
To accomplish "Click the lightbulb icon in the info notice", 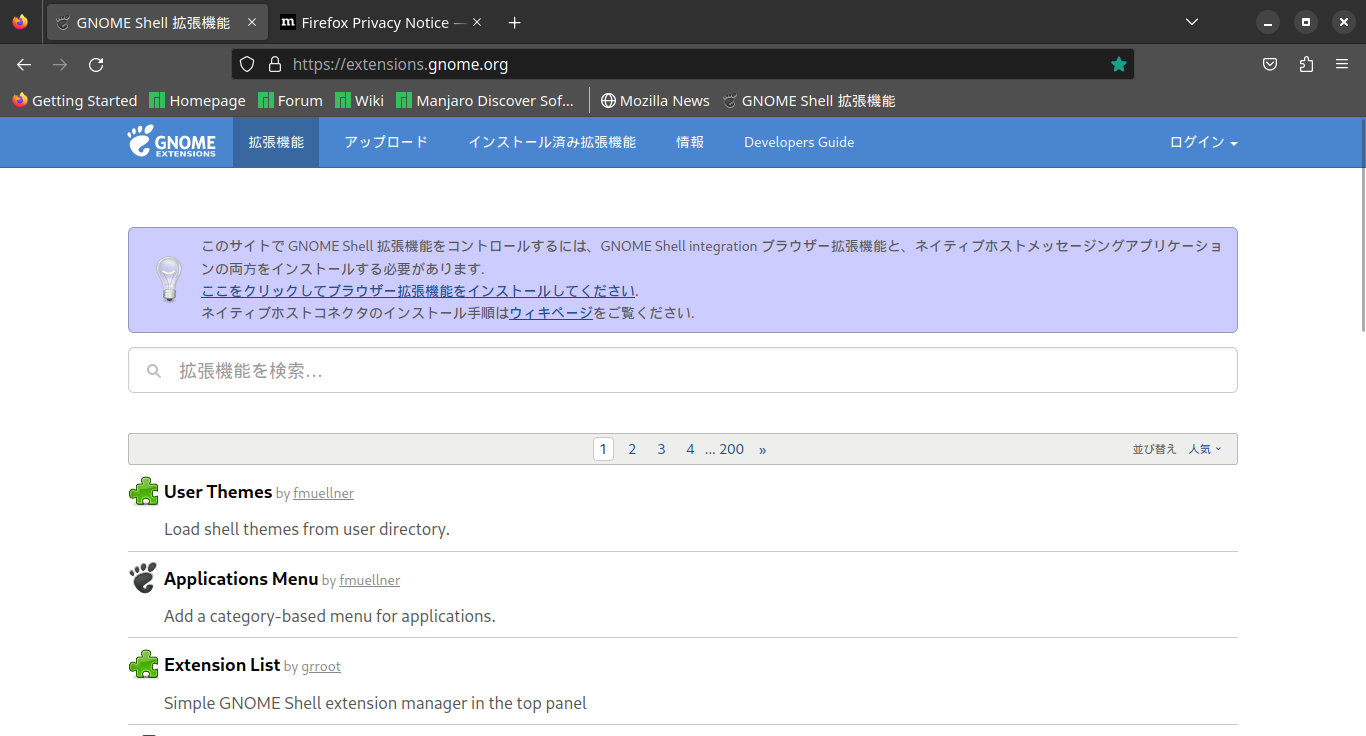I will [168, 279].
